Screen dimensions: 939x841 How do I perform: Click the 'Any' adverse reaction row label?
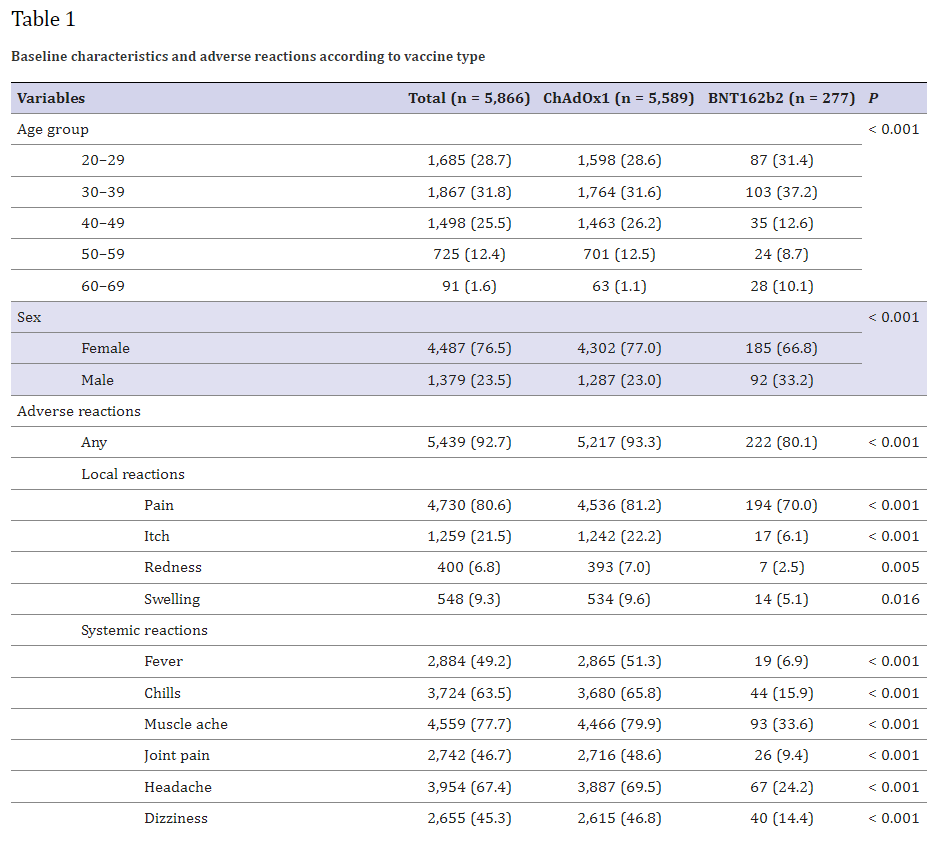[94, 443]
